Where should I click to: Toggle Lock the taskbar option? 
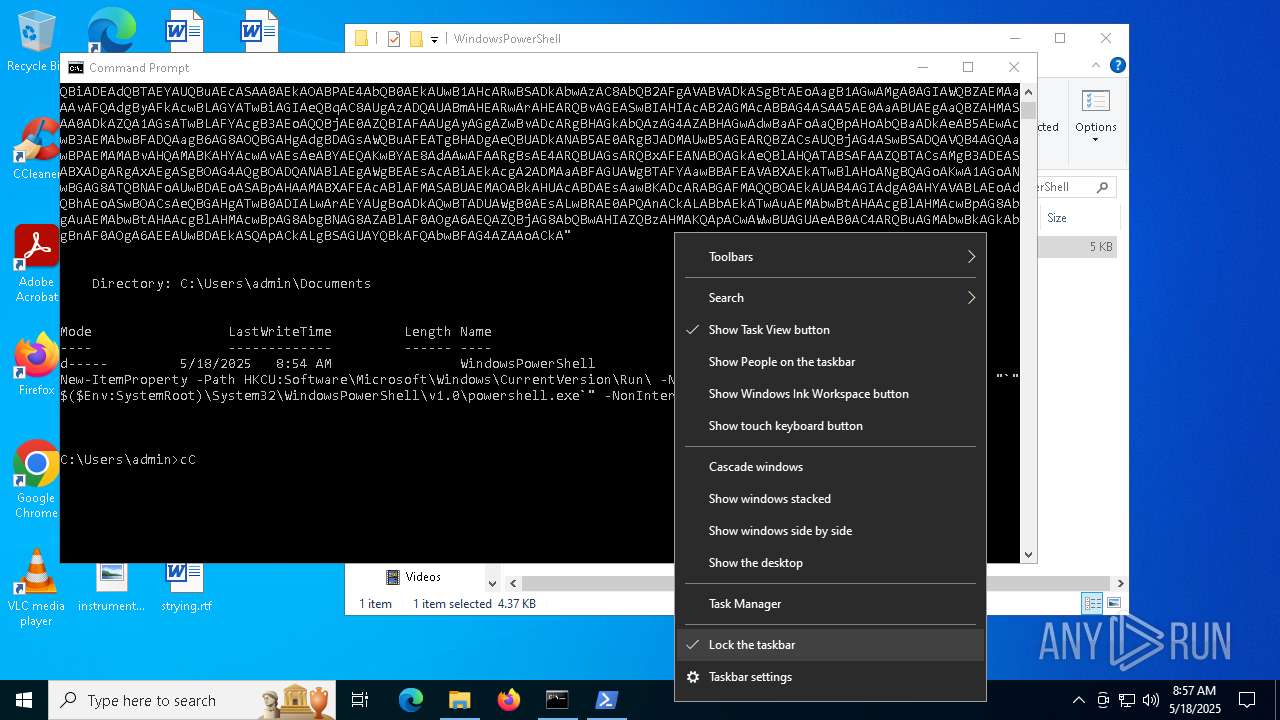830,645
